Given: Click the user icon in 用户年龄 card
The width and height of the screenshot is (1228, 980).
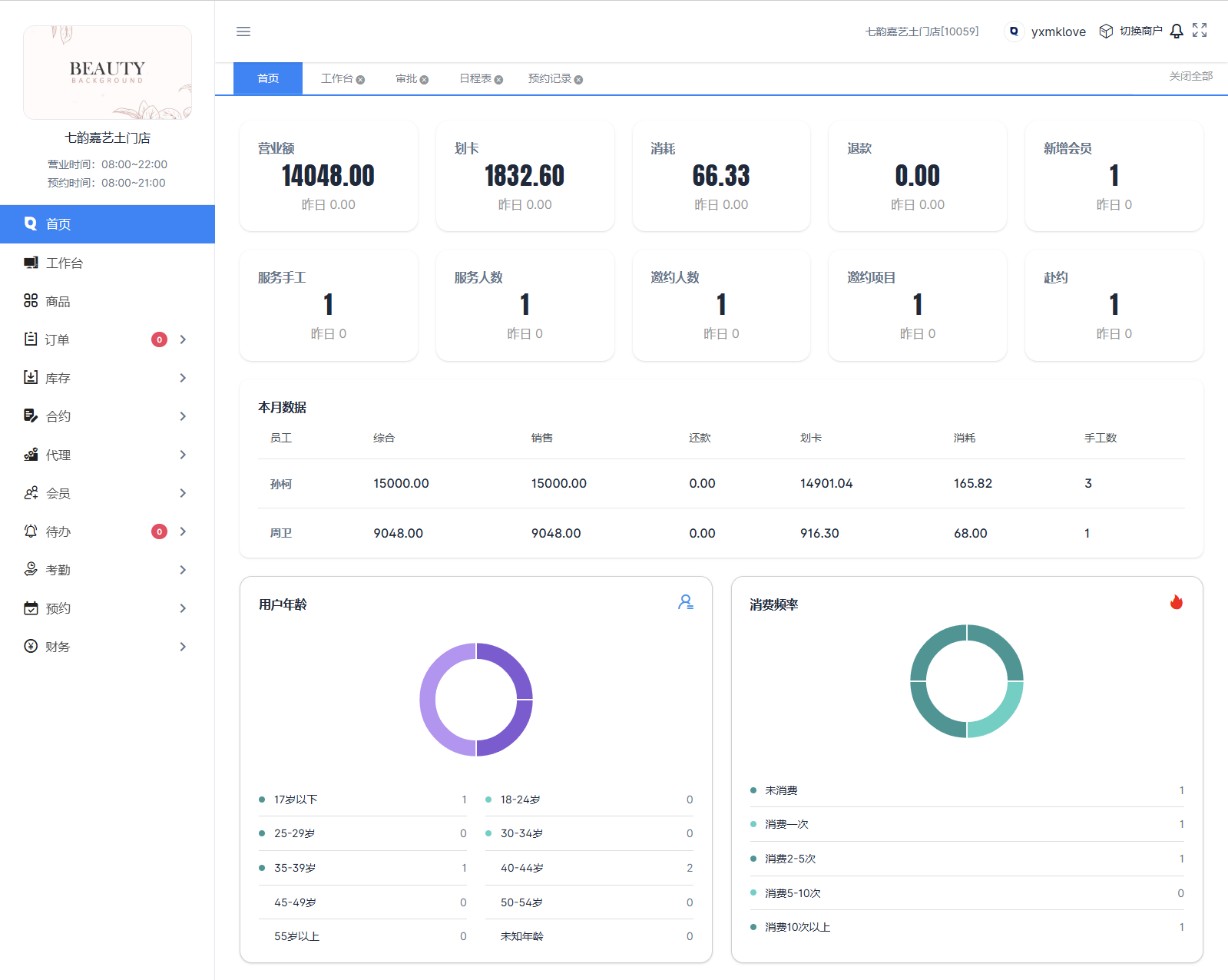Looking at the screenshot, I should [685, 603].
